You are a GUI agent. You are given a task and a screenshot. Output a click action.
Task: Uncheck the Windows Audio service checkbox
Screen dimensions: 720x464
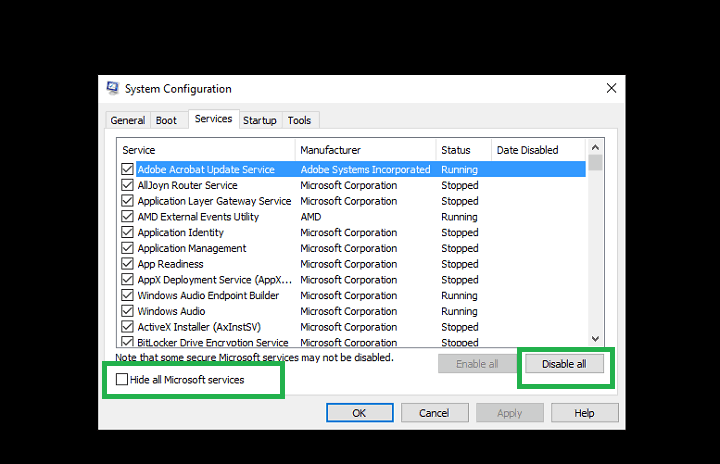[x=127, y=311]
